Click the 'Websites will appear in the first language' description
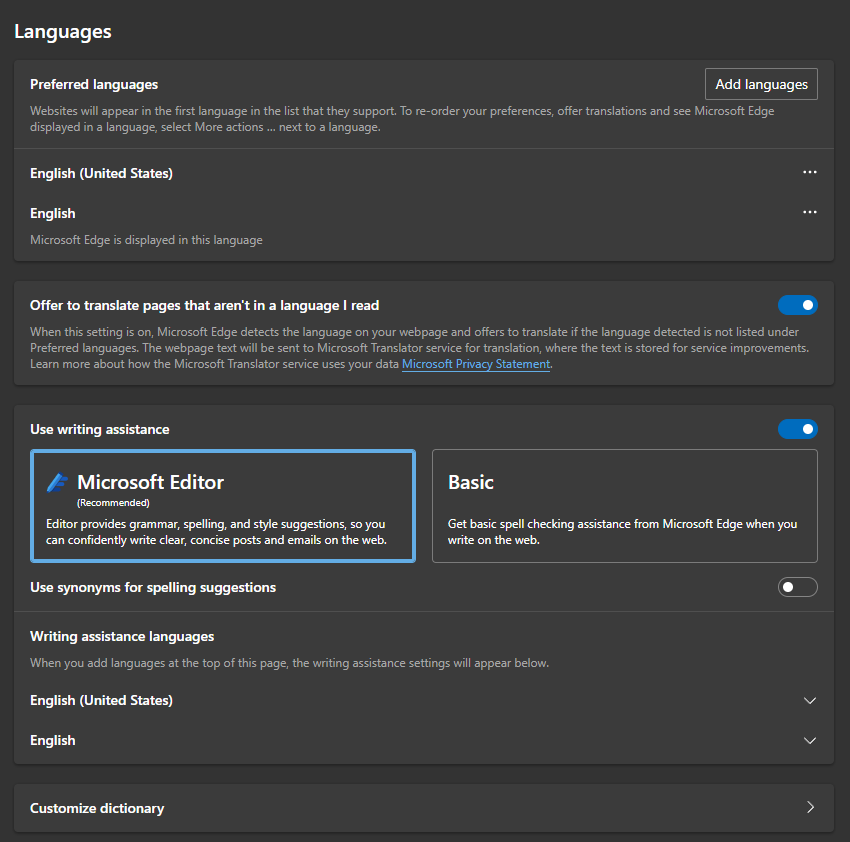The width and height of the screenshot is (850, 842). [402, 119]
